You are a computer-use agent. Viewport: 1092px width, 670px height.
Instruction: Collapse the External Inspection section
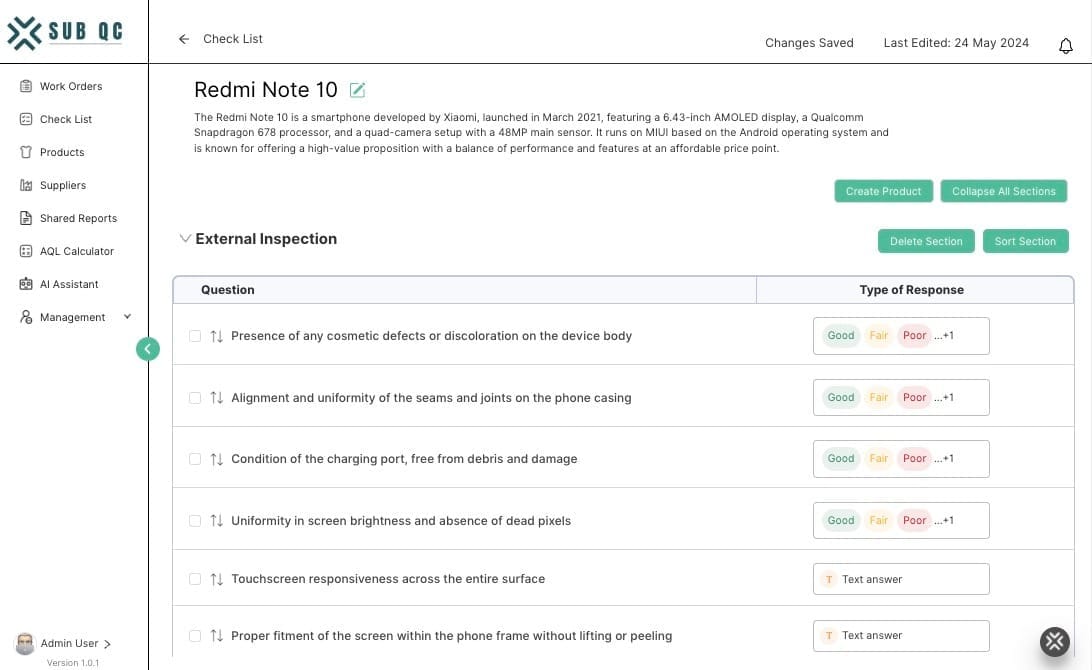185,238
